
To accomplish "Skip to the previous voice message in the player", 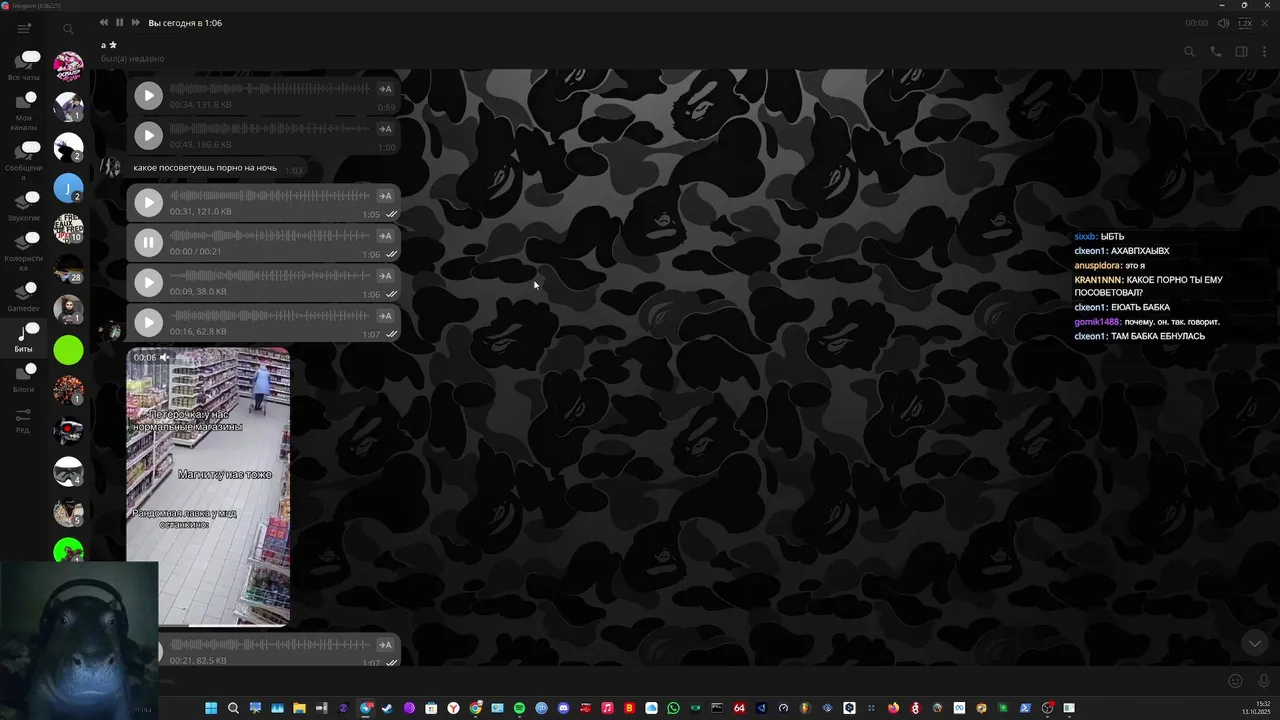I will click(x=103, y=22).
